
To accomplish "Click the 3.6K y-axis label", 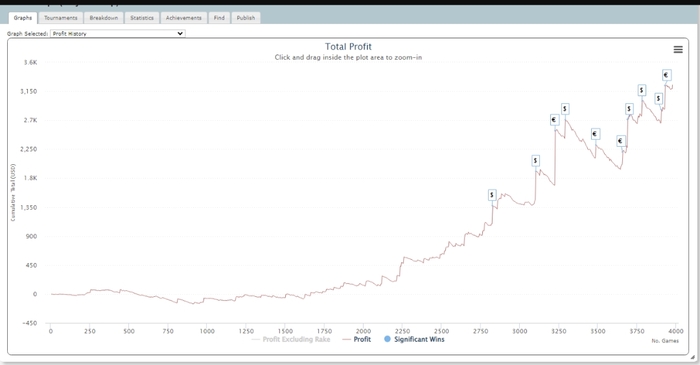I will [x=31, y=62].
